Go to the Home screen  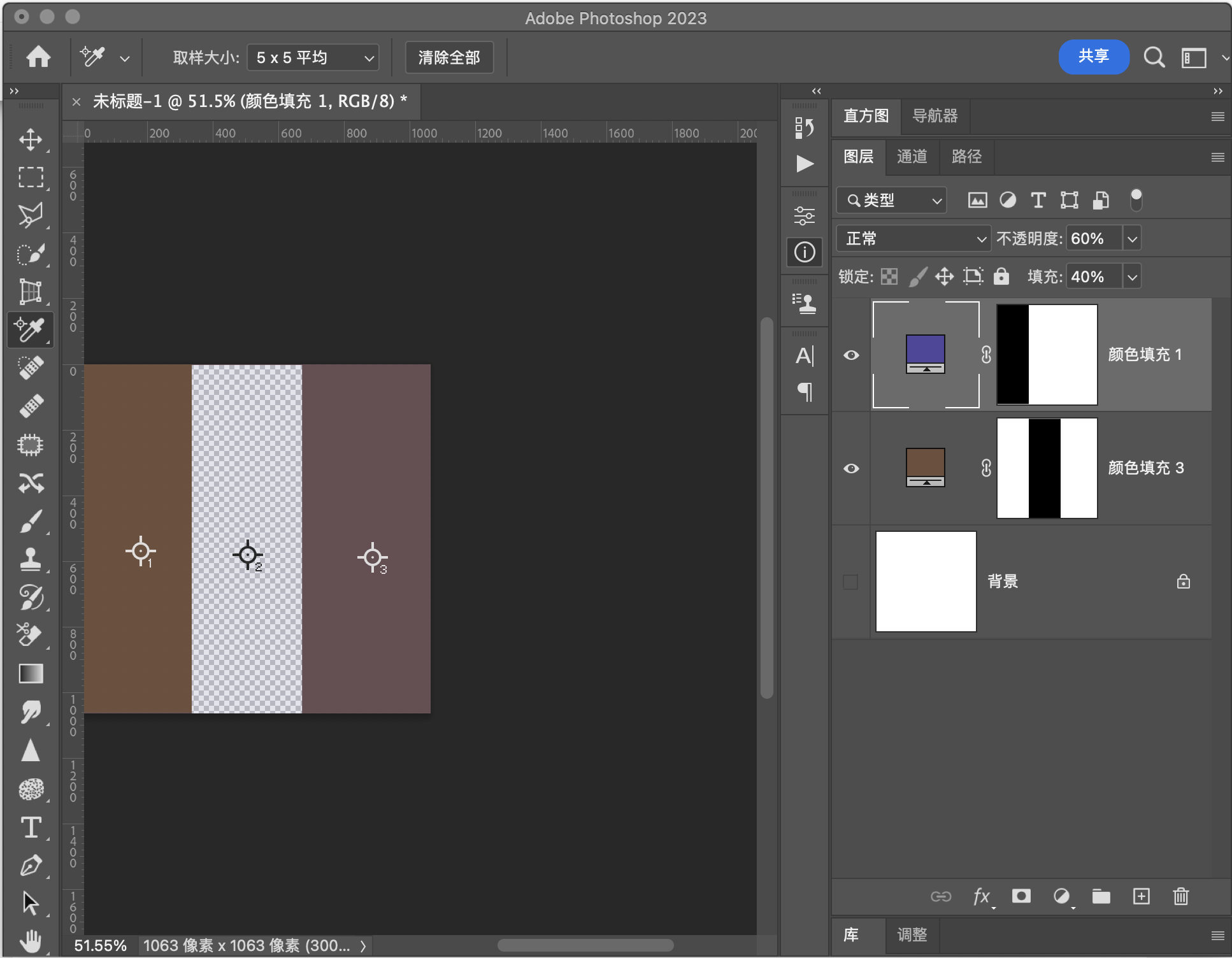click(38, 57)
